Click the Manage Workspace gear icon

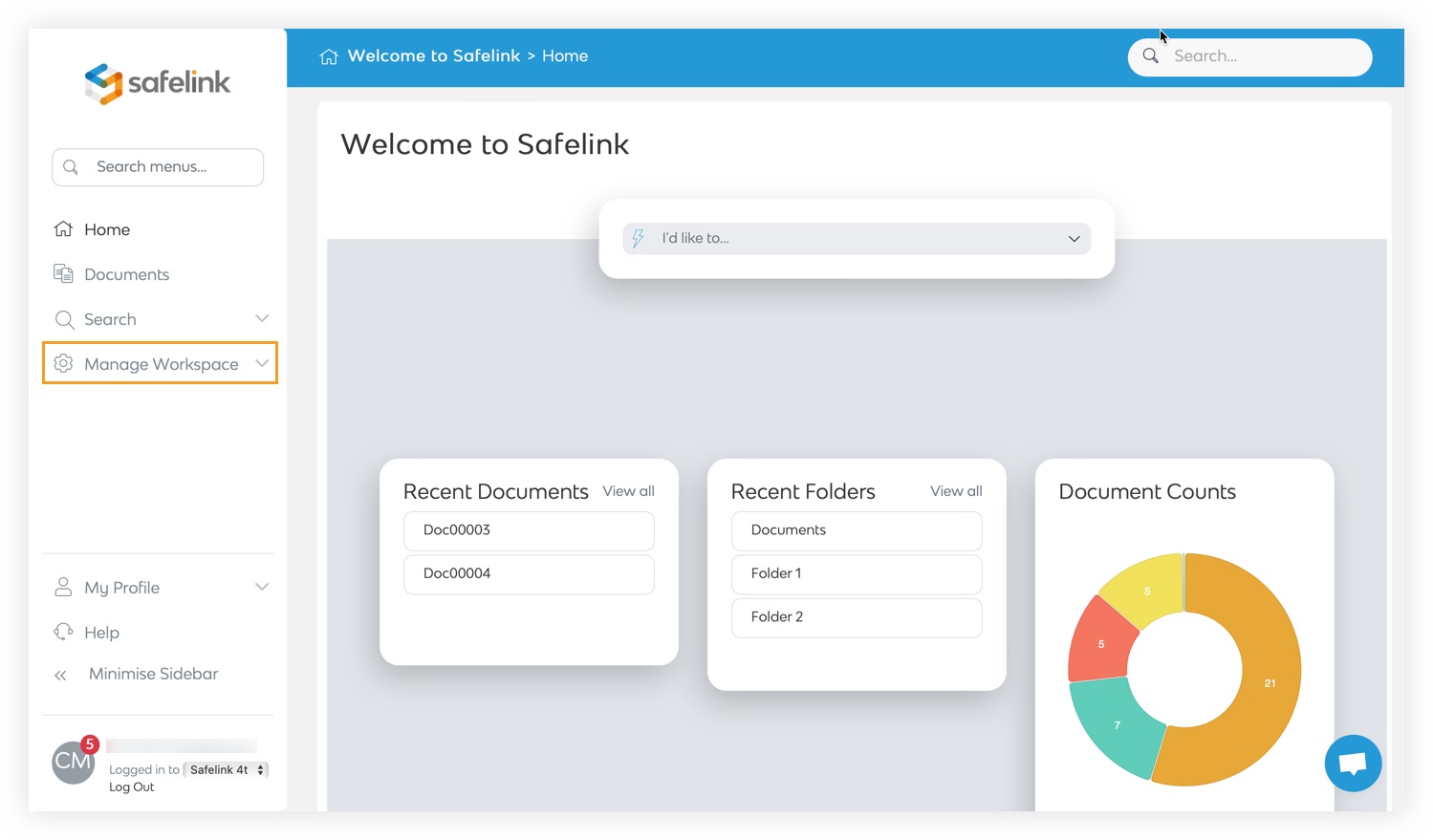pos(64,364)
